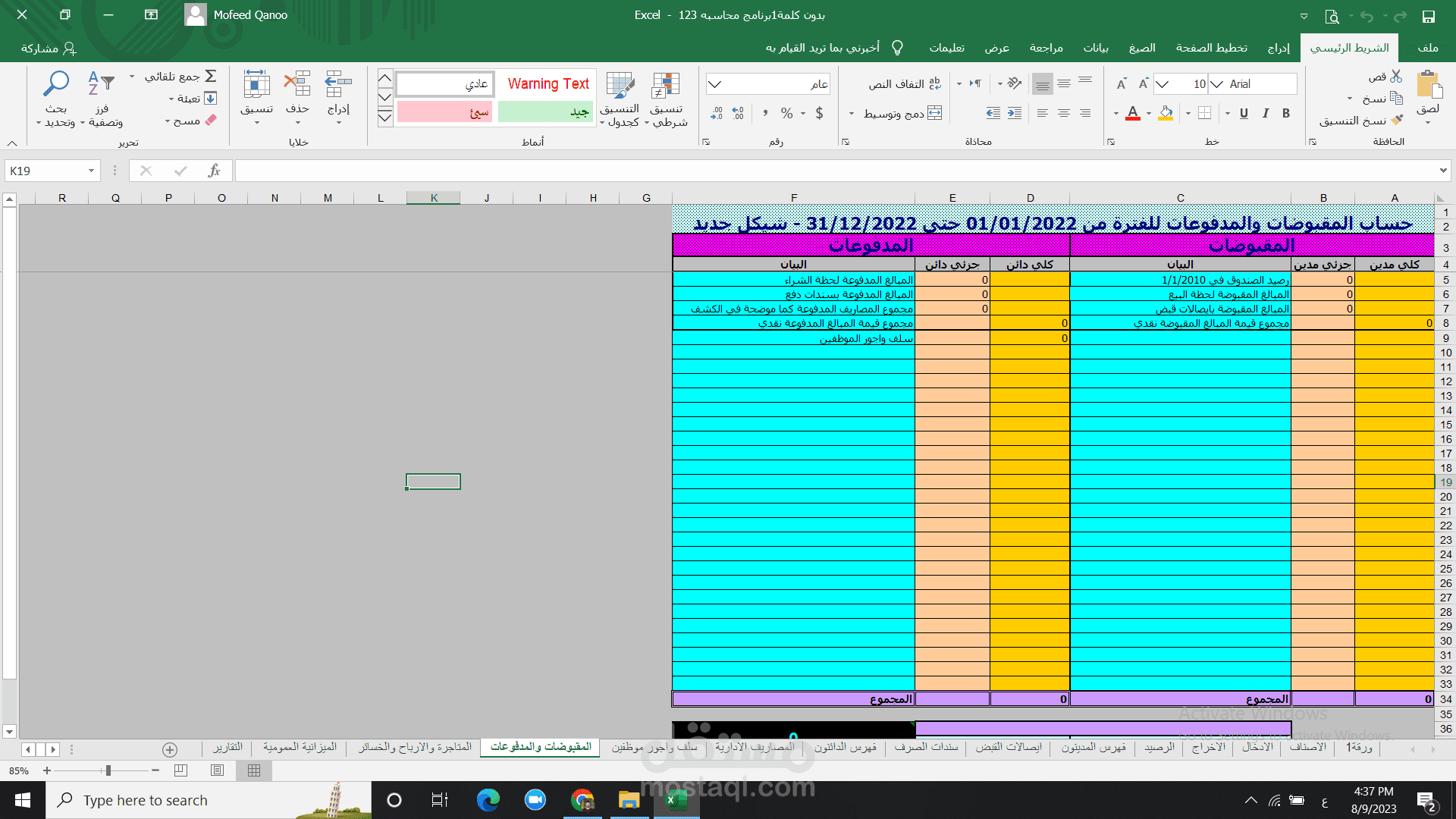This screenshot has width=1456, height=819.
Task: Click the Find and Select magnifier
Action: (56, 83)
